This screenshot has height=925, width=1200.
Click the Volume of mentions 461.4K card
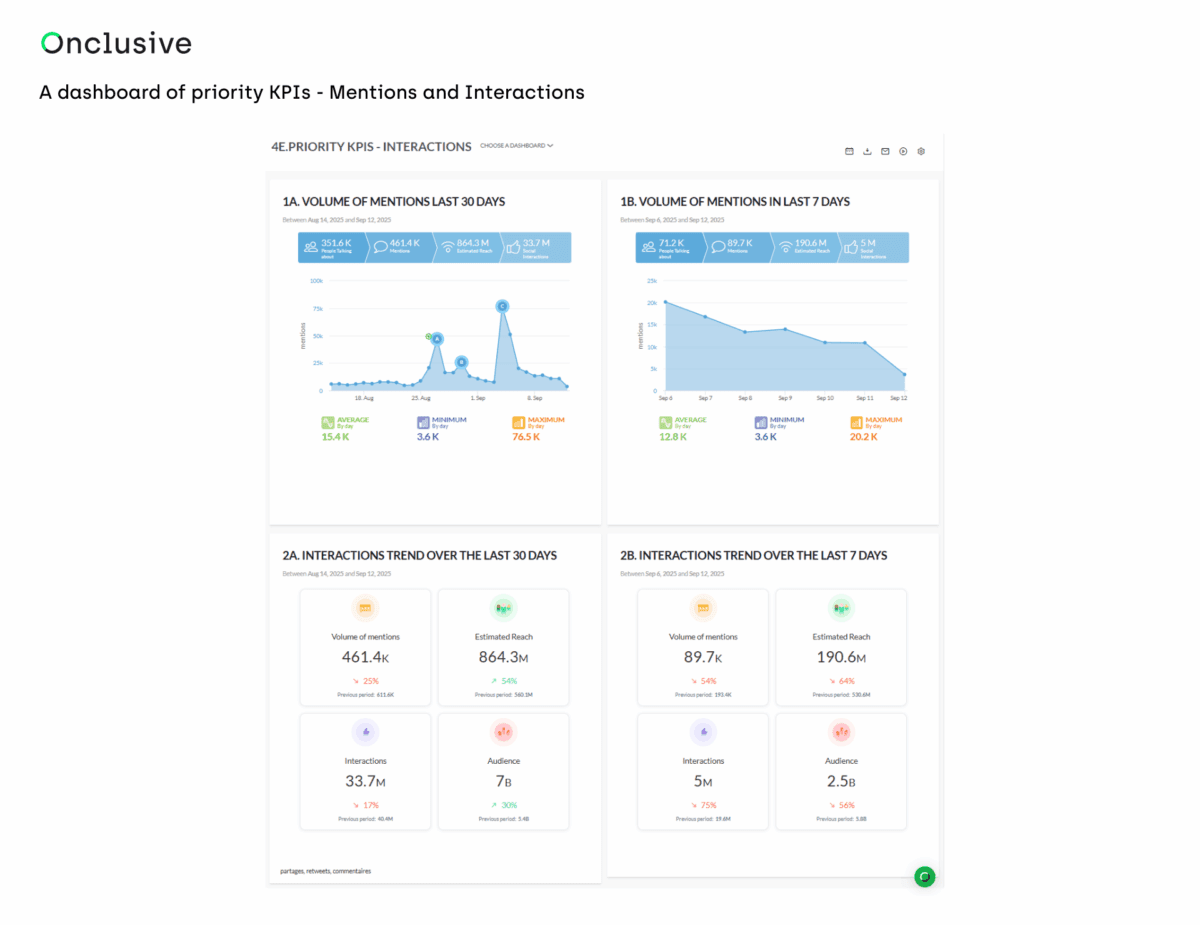[365, 647]
